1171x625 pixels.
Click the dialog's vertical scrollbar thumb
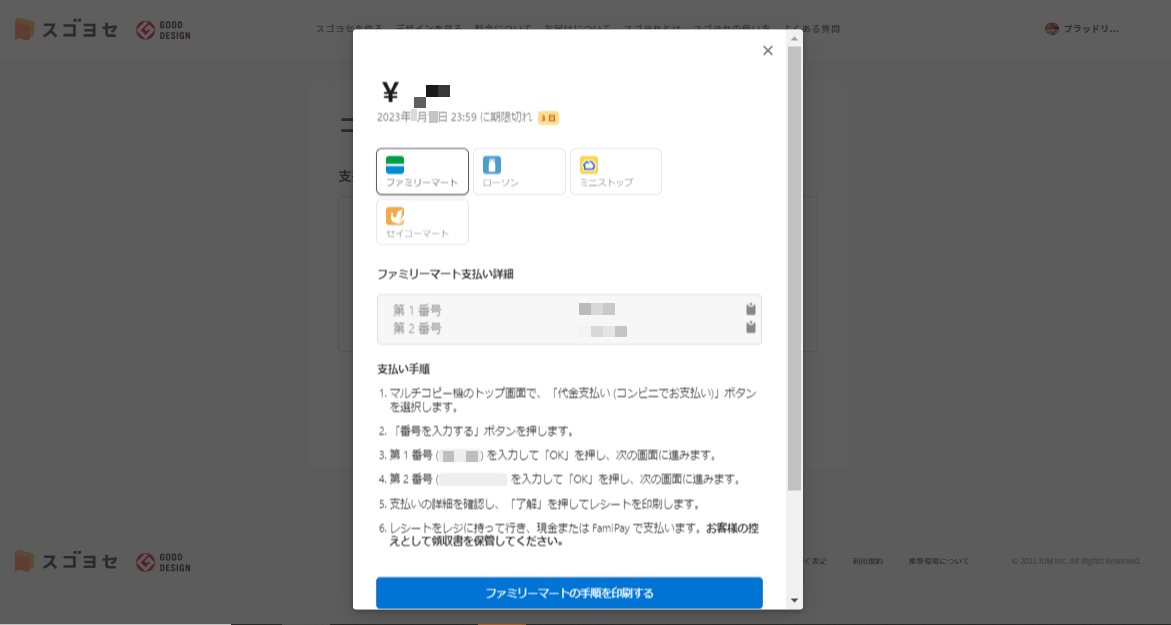[794, 267]
